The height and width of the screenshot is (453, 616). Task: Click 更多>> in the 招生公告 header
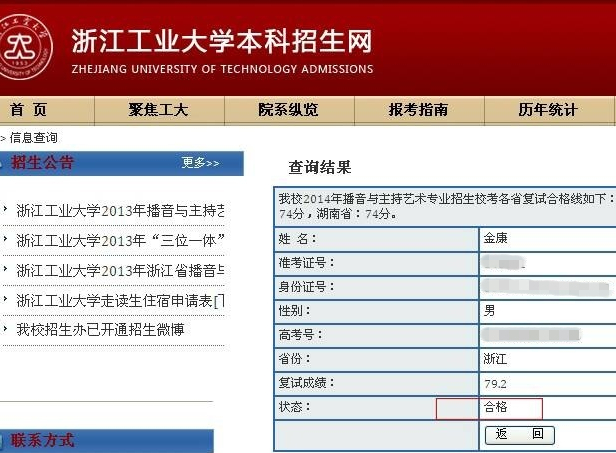click(x=200, y=163)
